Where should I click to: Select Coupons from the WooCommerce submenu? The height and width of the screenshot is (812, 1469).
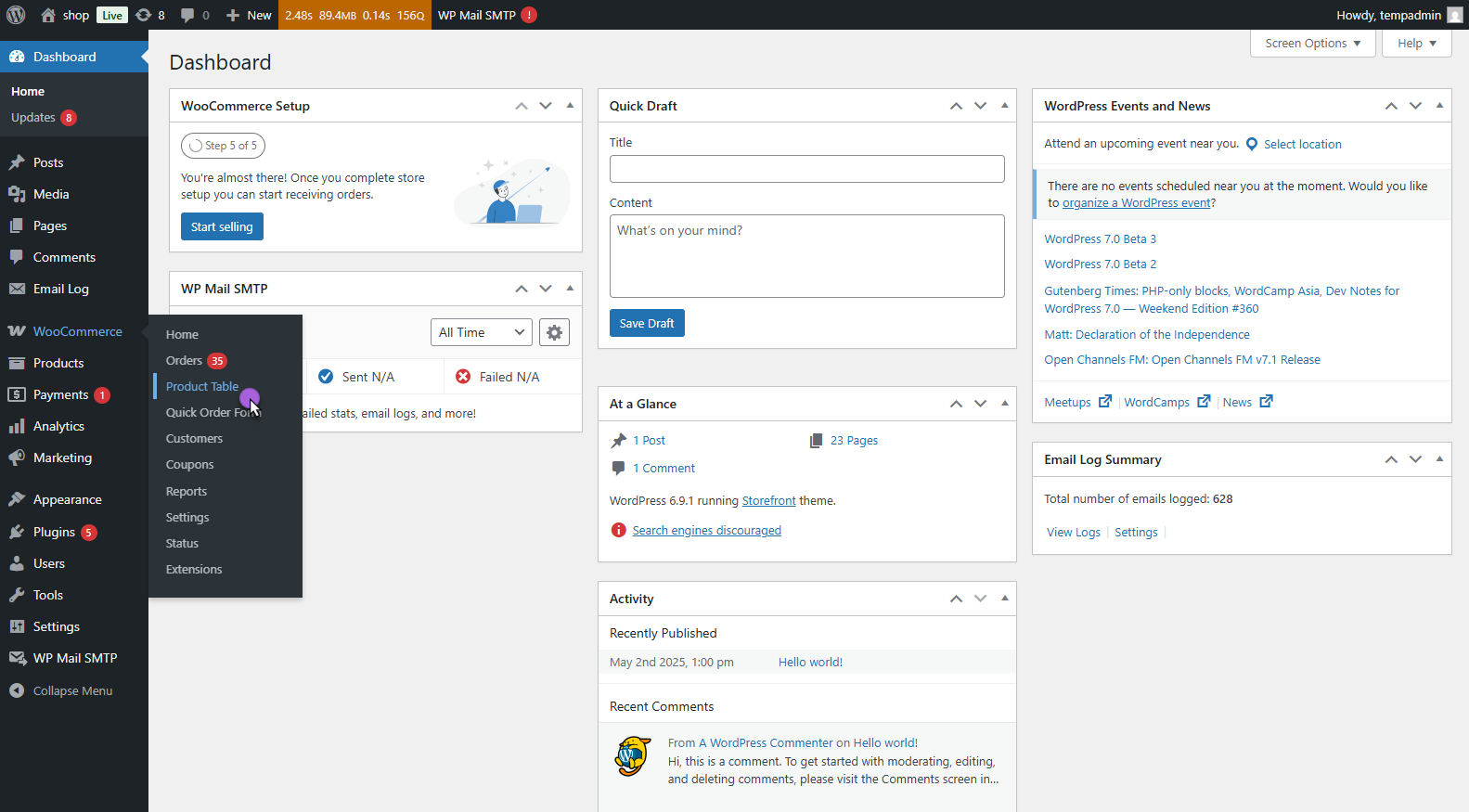coord(189,465)
